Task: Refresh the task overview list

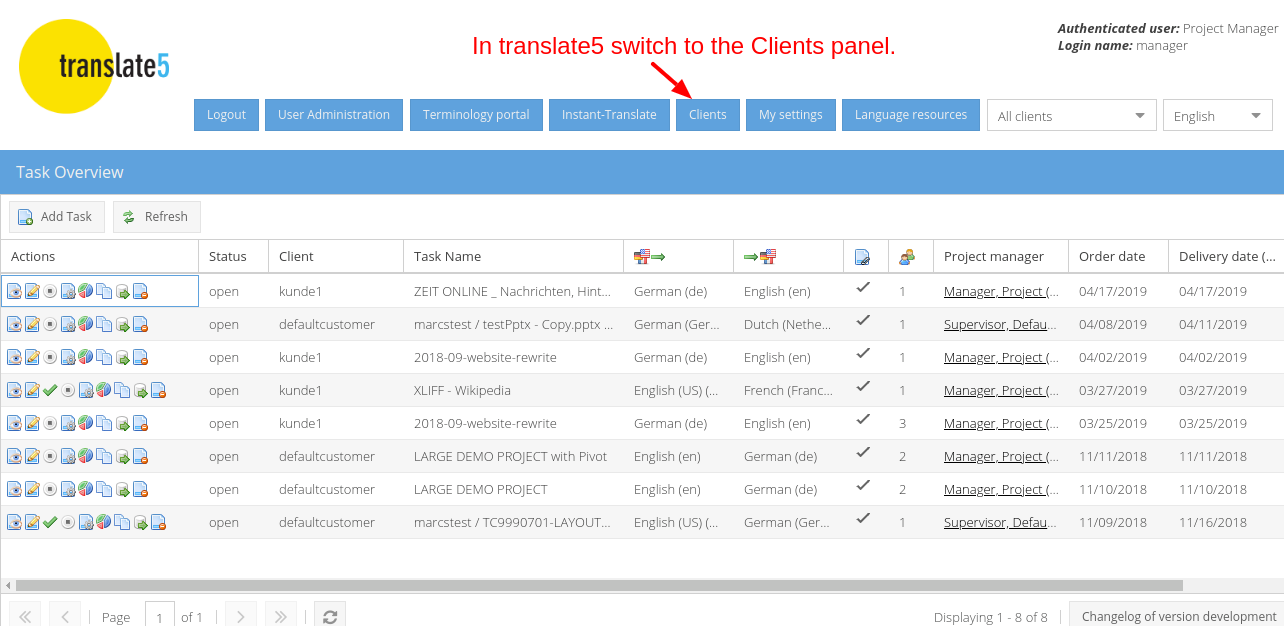Action: click(157, 217)
